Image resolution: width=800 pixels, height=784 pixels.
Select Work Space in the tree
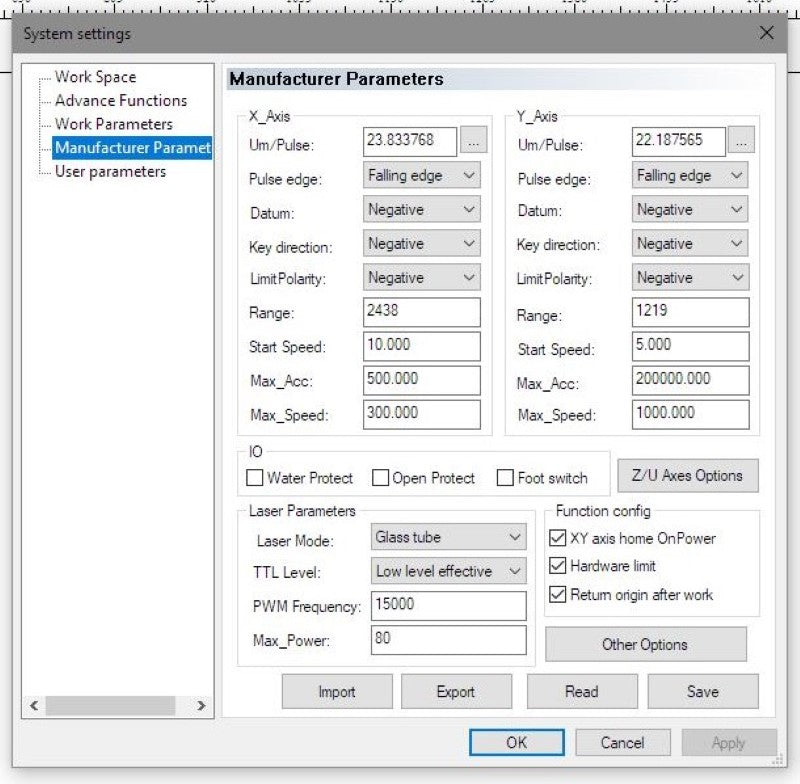pyautogui.click(x=95, y=77)
